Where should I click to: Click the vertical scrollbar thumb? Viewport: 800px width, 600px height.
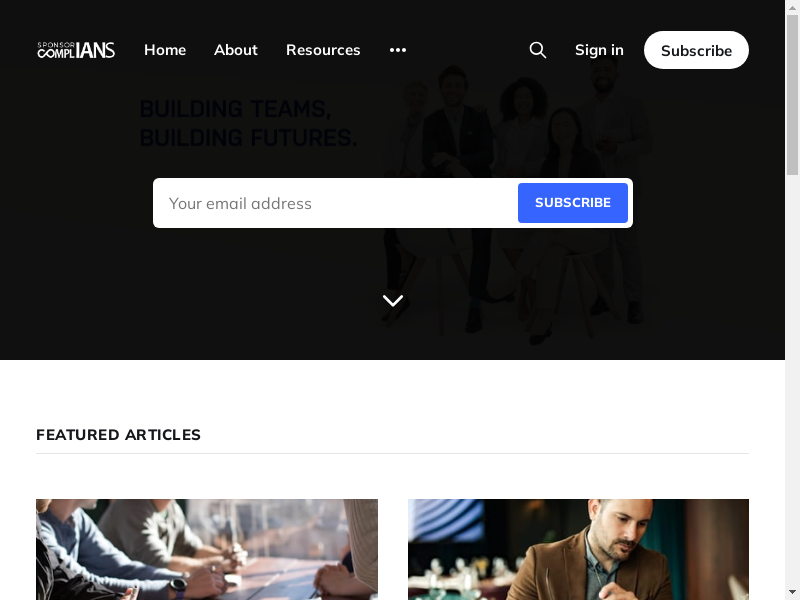[792, 95]
